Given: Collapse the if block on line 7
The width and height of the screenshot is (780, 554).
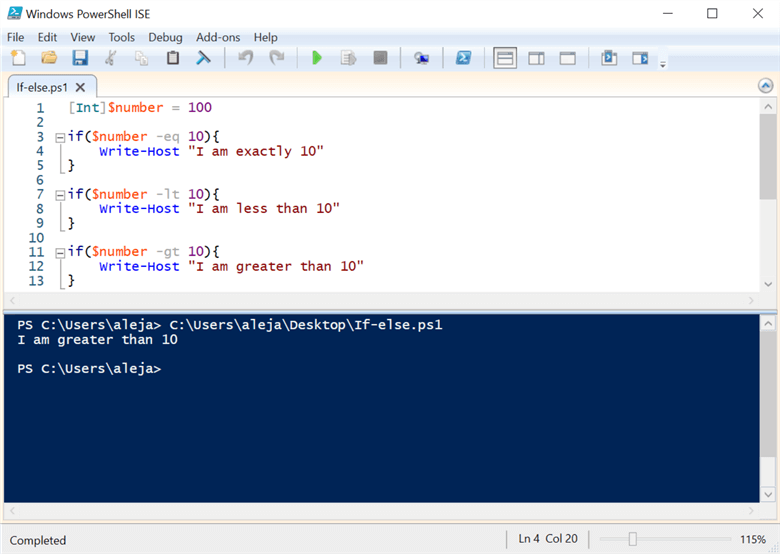Looking at the screenshot, I should coord(60,195).
